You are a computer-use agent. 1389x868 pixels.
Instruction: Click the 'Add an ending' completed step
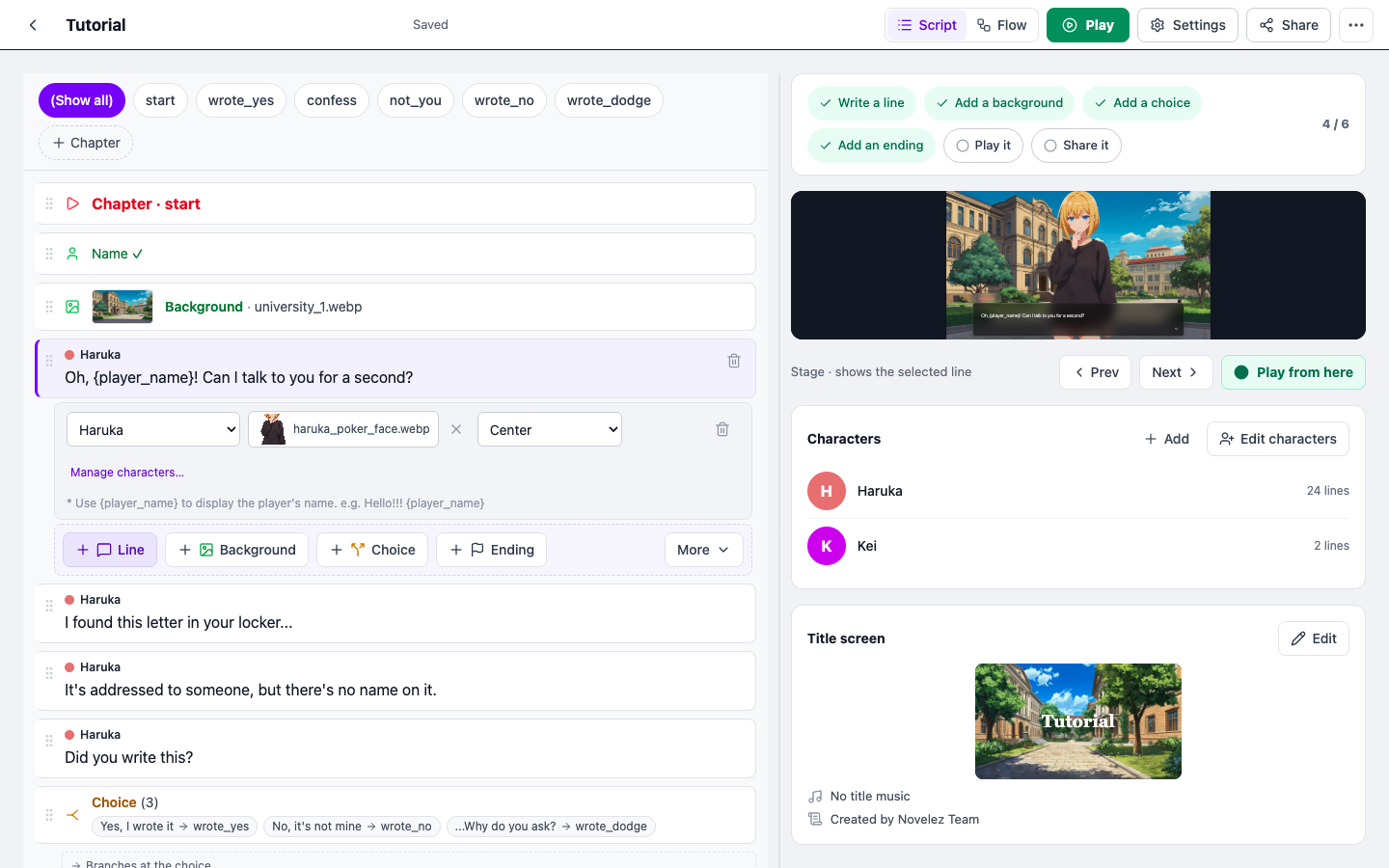(x=871, y=146)
